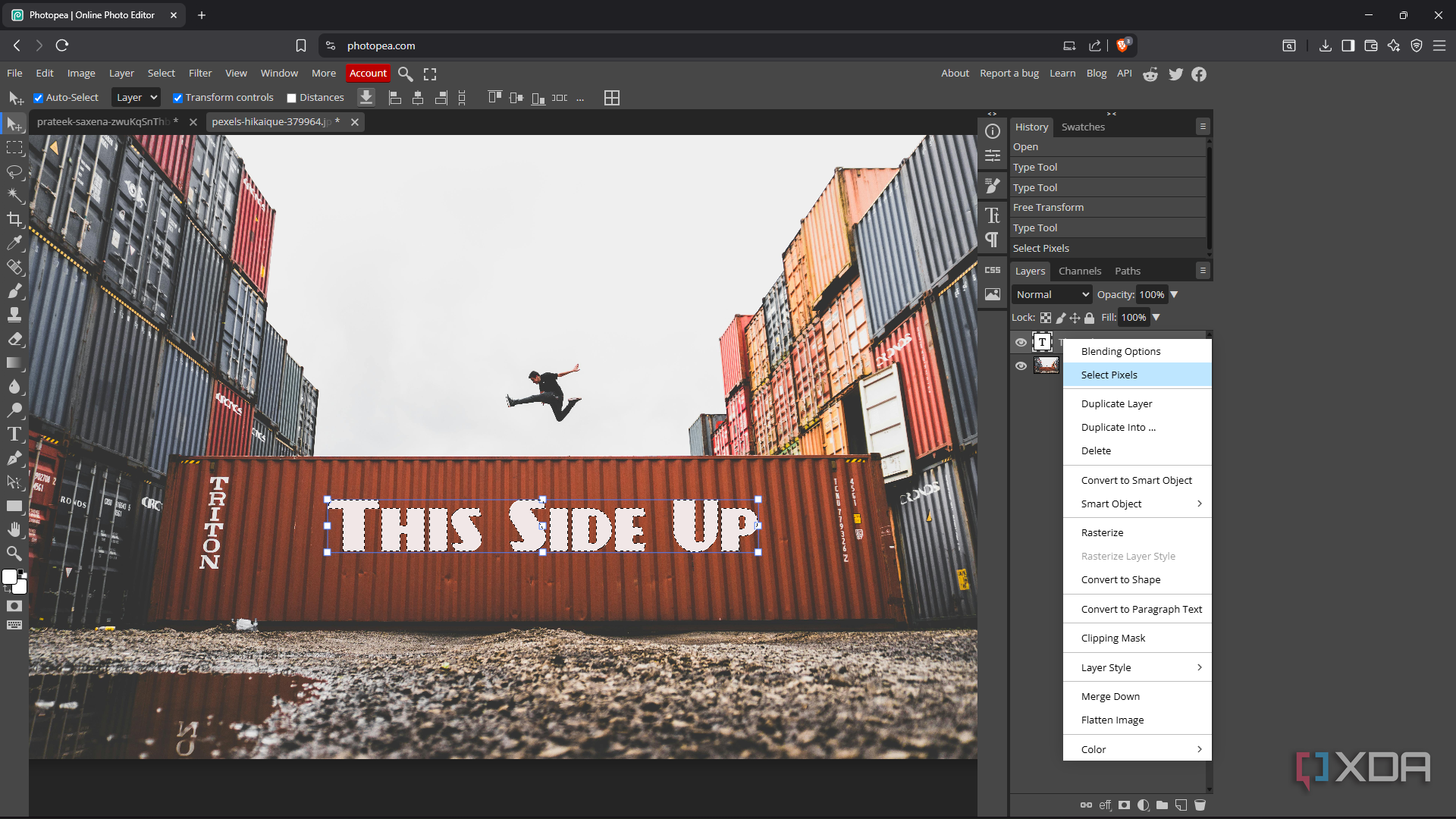Click the foreground color swatch
Image resolution: width=1456 pixels, height=819 pixels.
click(9, 577)
